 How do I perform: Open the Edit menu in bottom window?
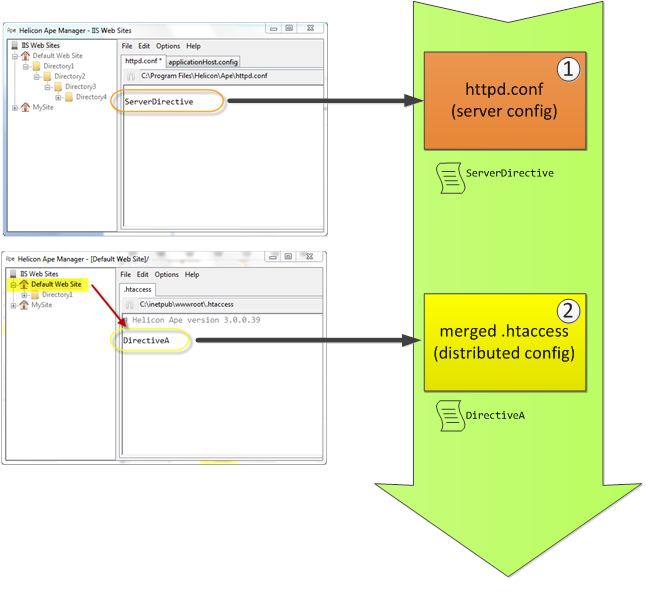tap(144, 274)
